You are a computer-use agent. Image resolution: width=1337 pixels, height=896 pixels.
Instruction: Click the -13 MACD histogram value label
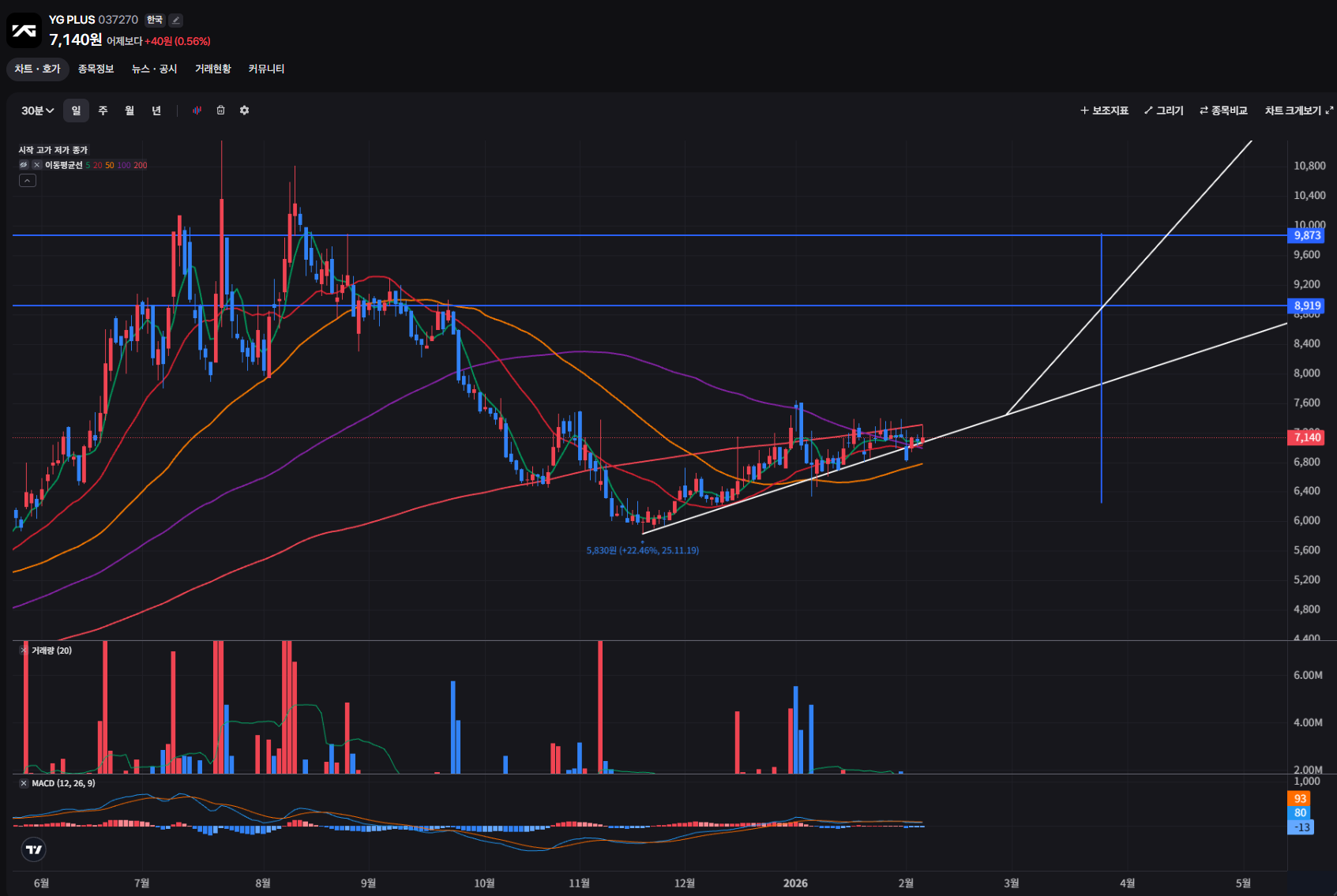coord(1301,827)
